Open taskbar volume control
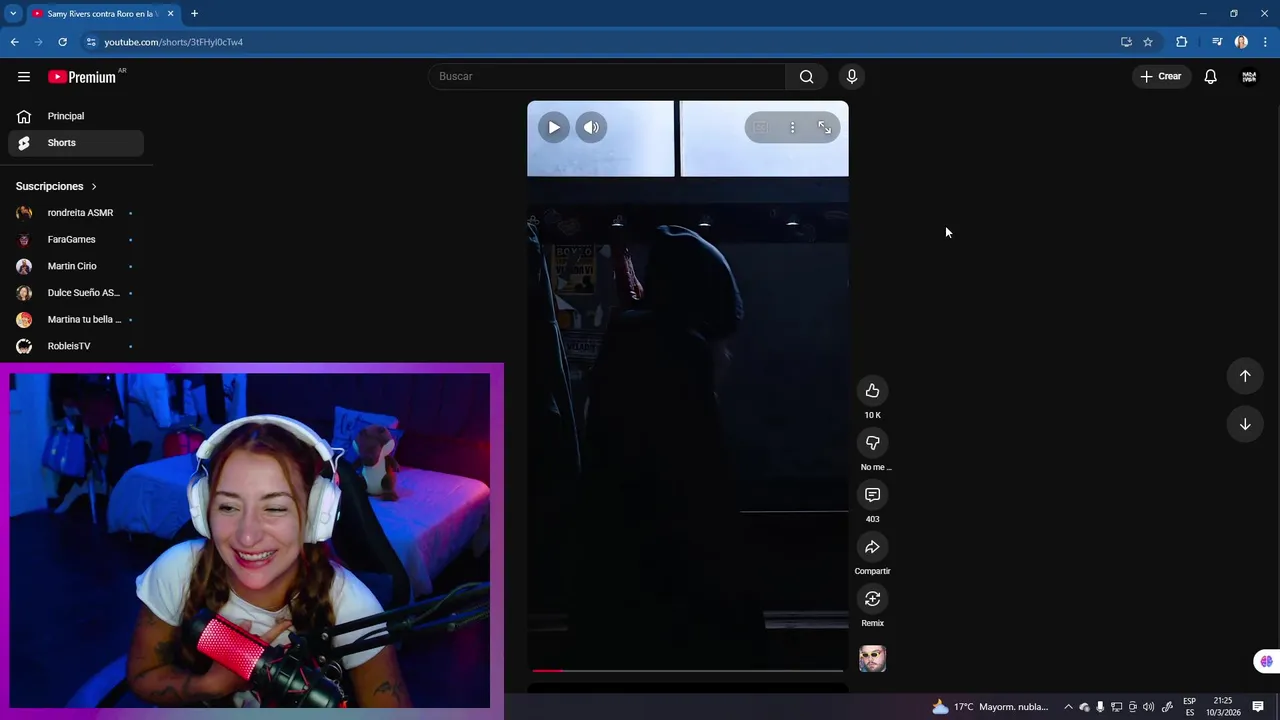 [1148, 707]
